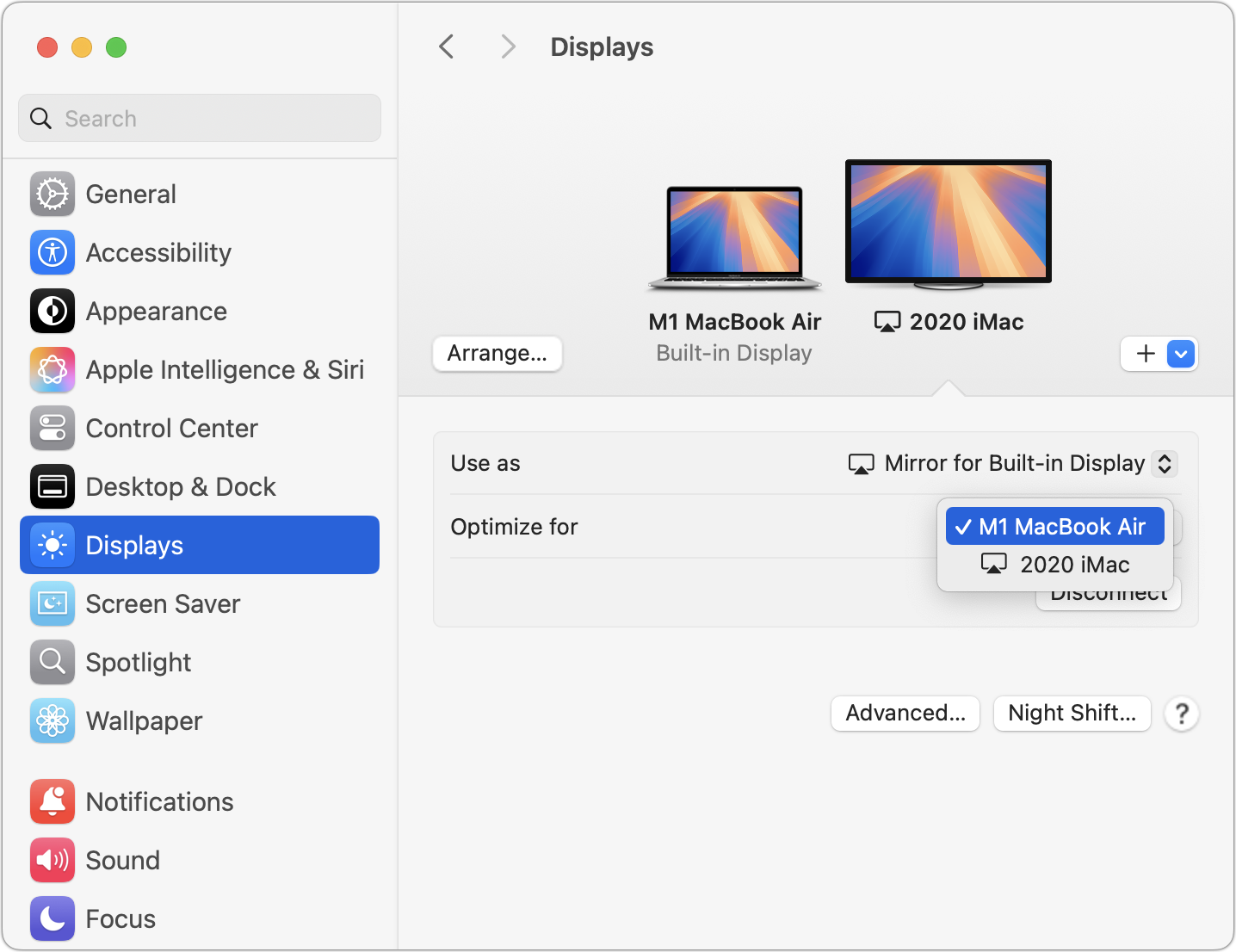
Task: Open the Advanced… button
Action: click(905, 714)
